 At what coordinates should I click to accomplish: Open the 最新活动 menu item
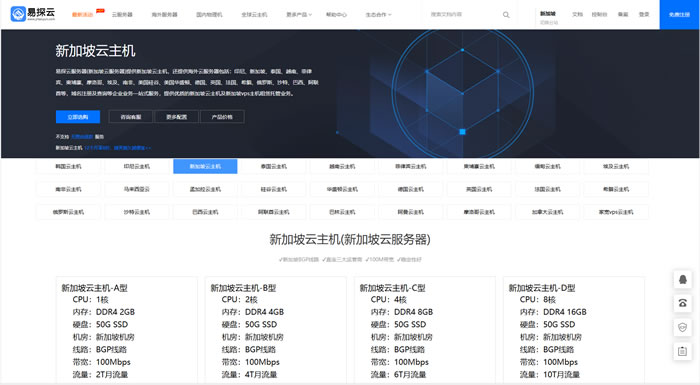[83, 15]
